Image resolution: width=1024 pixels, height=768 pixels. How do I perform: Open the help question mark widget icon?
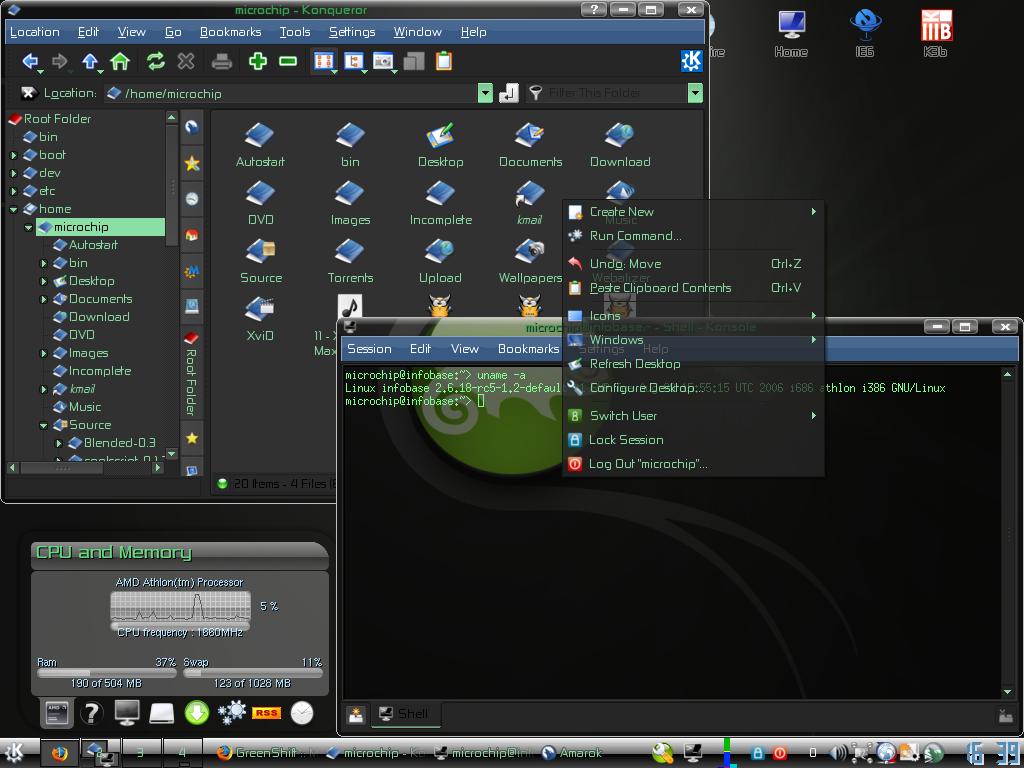(91, 712)
